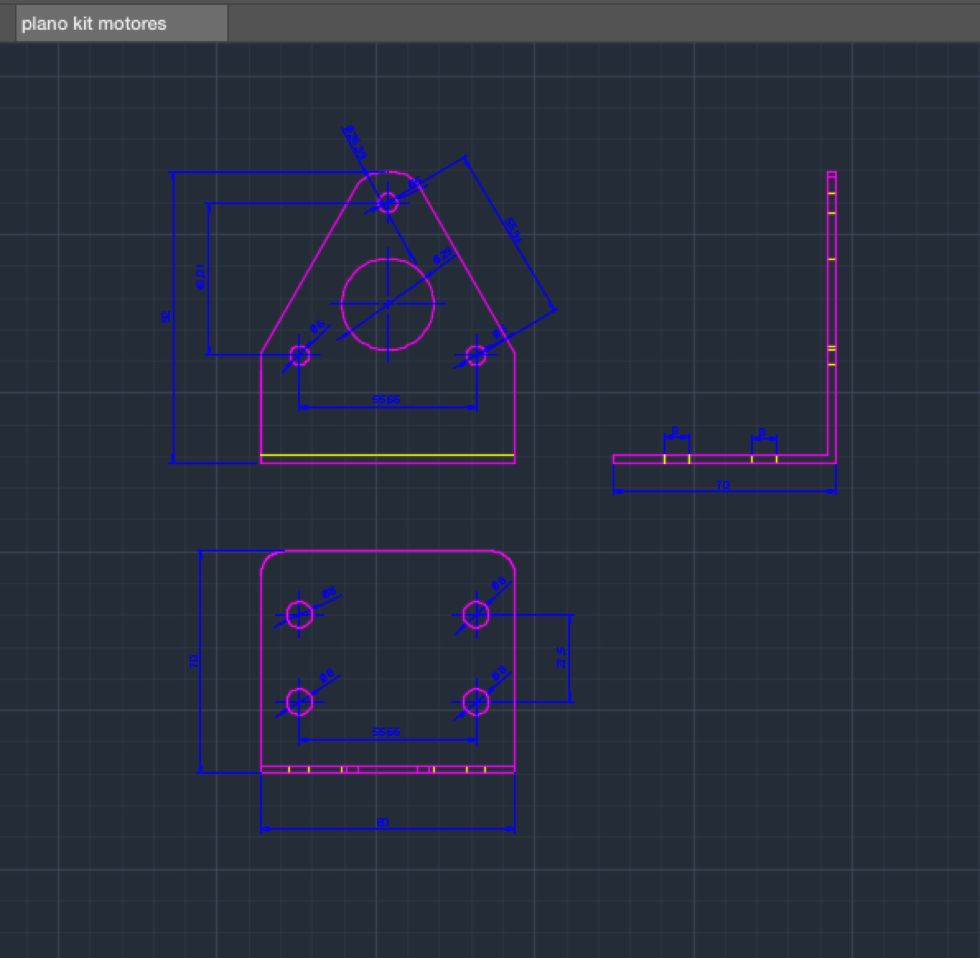This screenshot has height=958, width=980.
Task: Select bottom-right Ø6 hole in triangular plate
Action: (476, 355)
